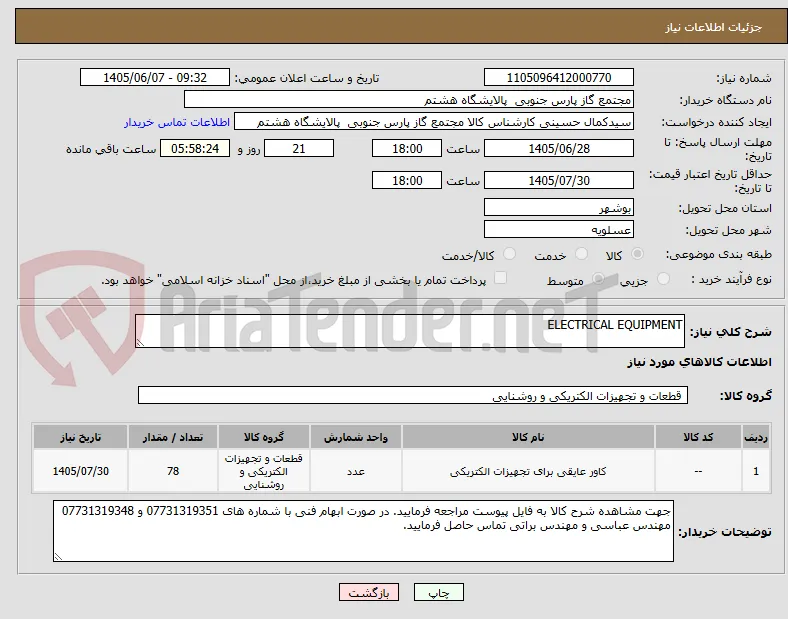This screenshot has width=788, height=619.
Task: Click the جزئیات اطلاعات نیاز page title
Action: point(714,27)
